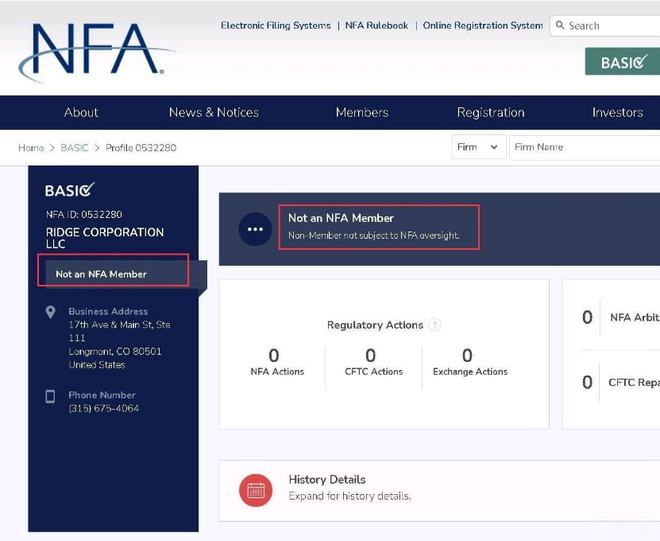Go to Home breadcrumb

tap(31, 148)
